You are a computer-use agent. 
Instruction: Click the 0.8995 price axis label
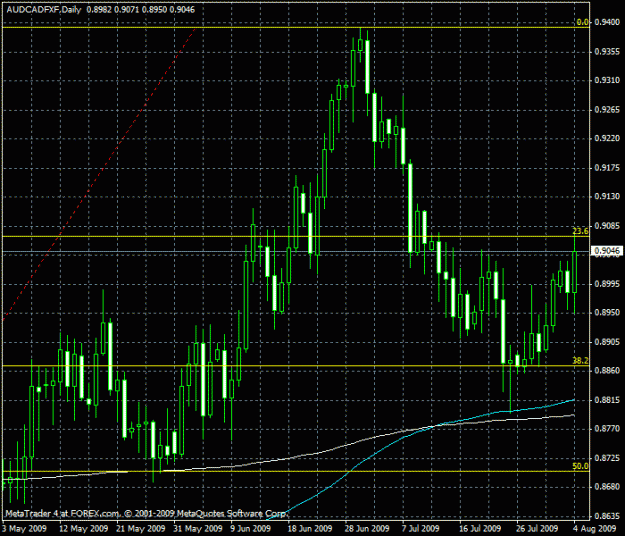[607, 284]
